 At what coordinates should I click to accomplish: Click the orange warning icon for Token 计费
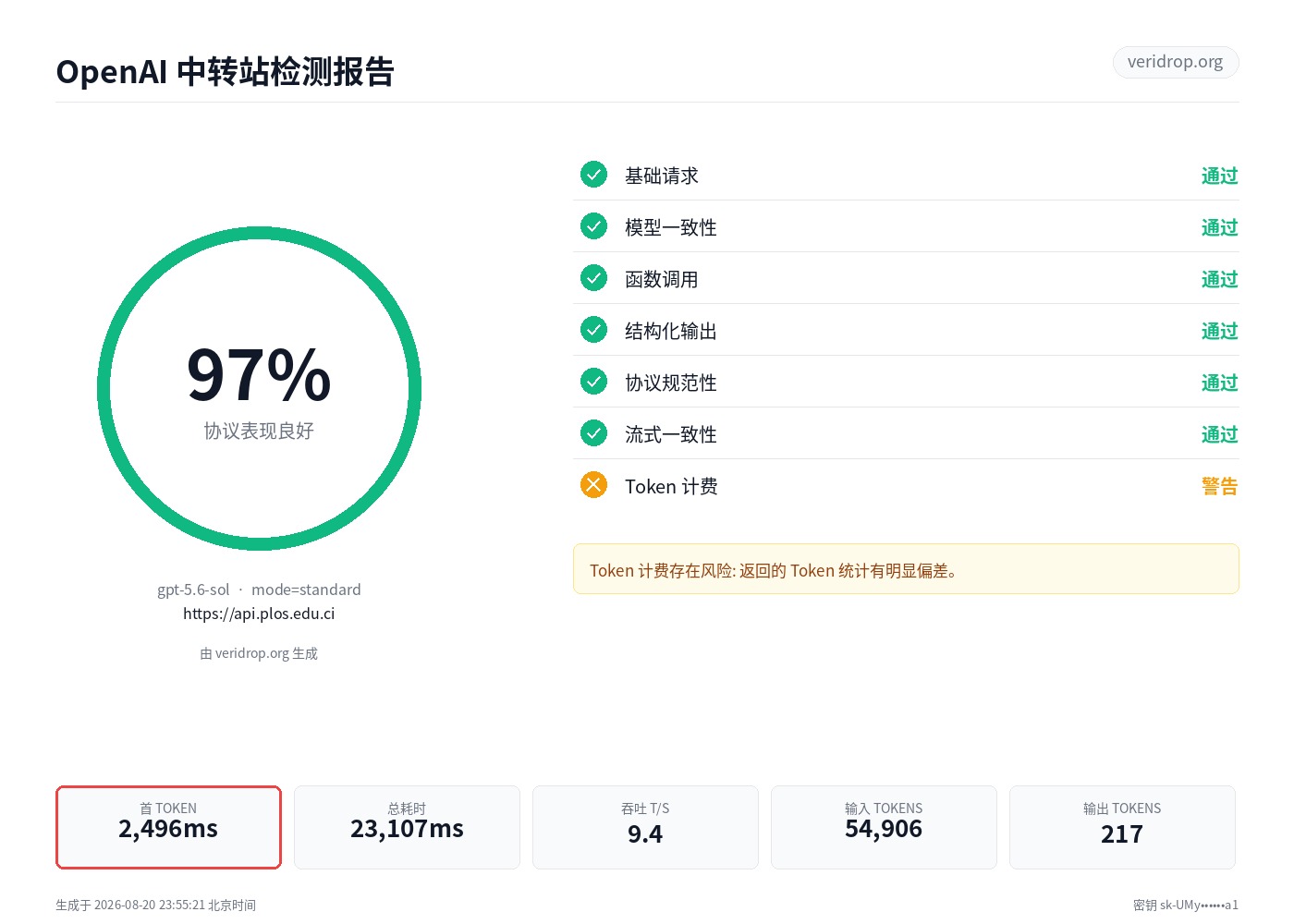593,485
